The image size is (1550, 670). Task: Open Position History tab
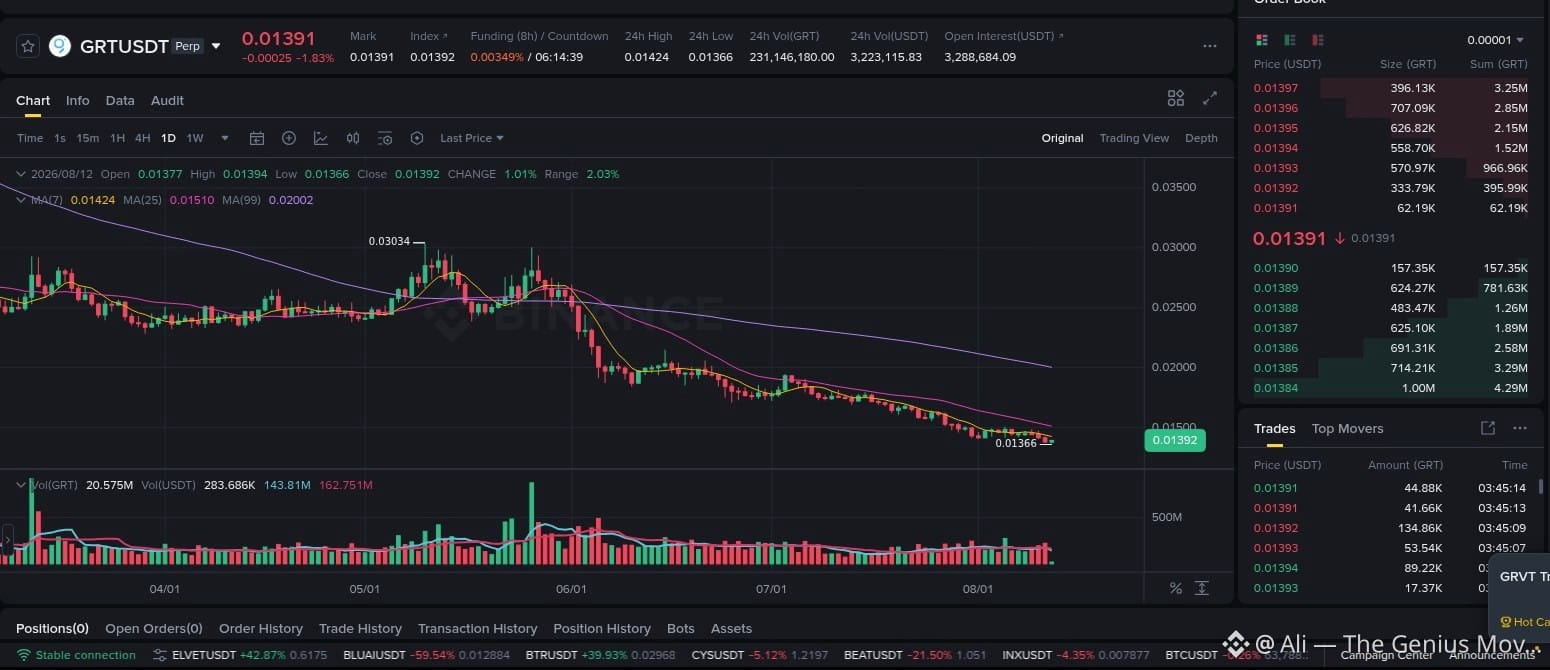coord(602,628)
